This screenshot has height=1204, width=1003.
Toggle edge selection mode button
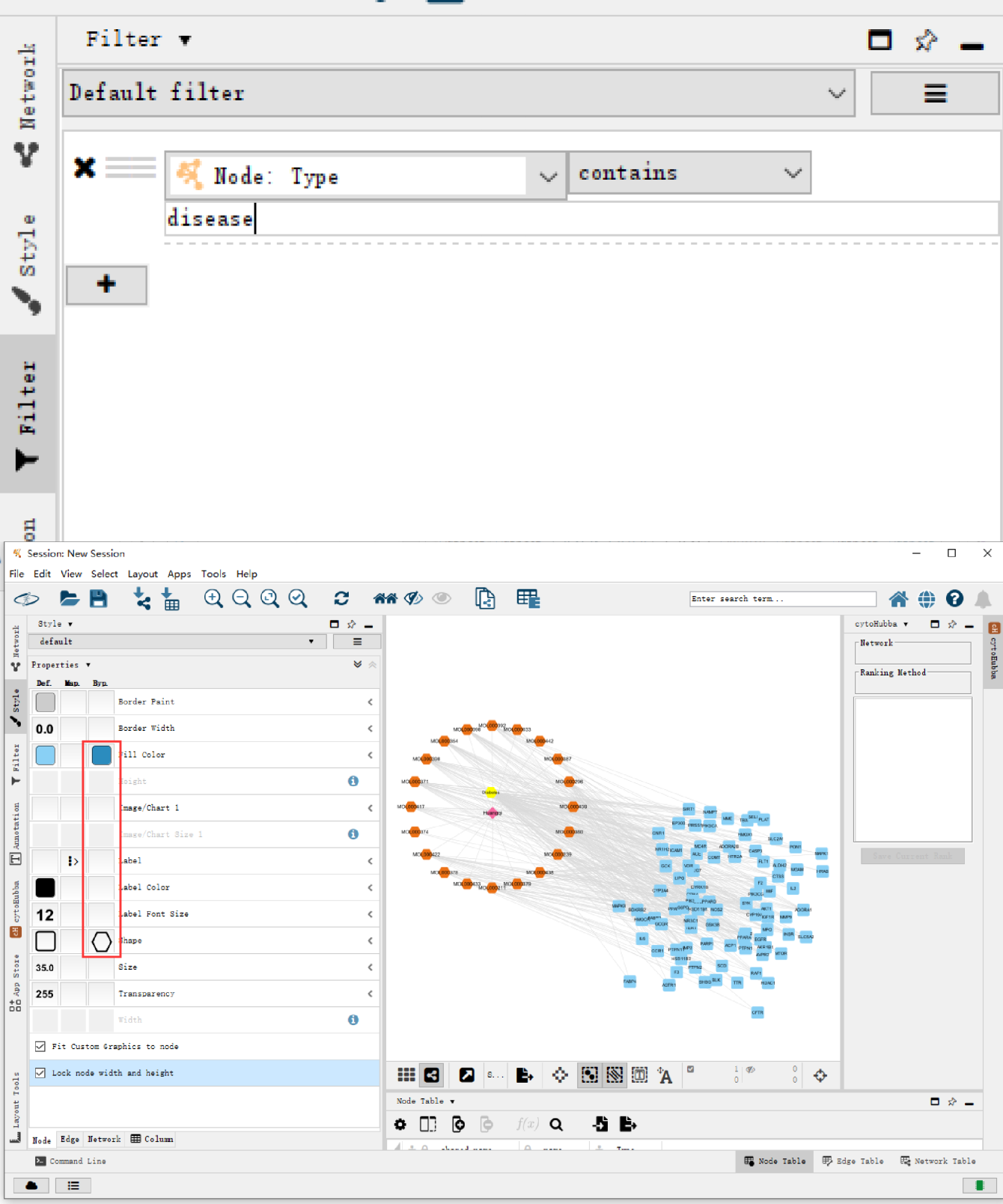coord(615,1075)
